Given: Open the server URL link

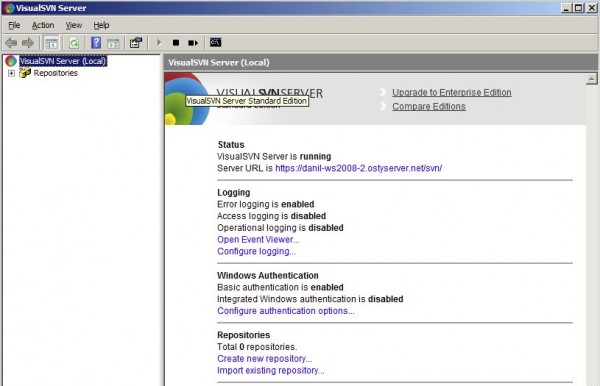Looking at the screenshot, I should [359, 168].
